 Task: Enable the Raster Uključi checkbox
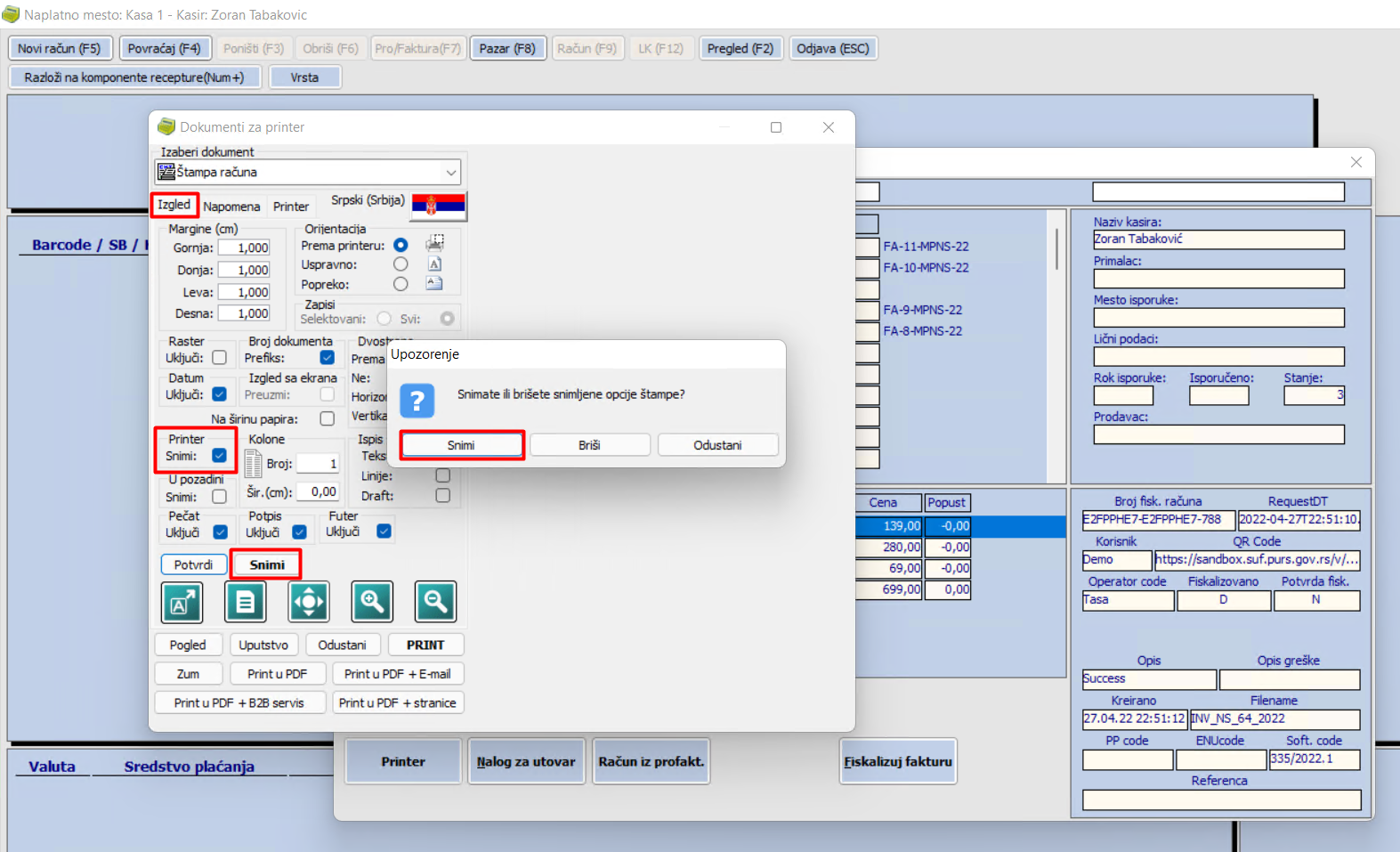click(x=220, y=358)
